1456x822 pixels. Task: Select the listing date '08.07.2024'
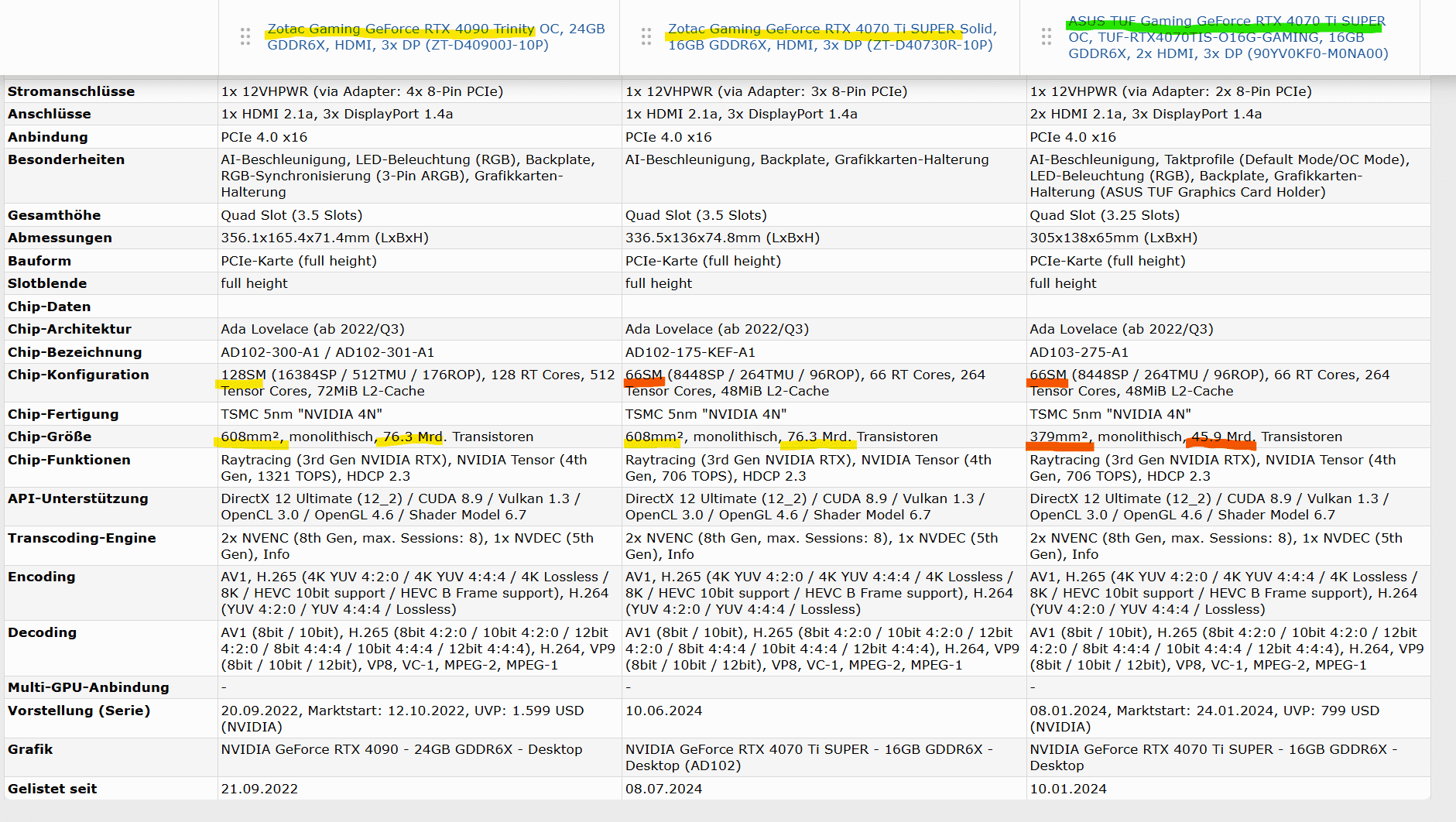tap(664, 789)
